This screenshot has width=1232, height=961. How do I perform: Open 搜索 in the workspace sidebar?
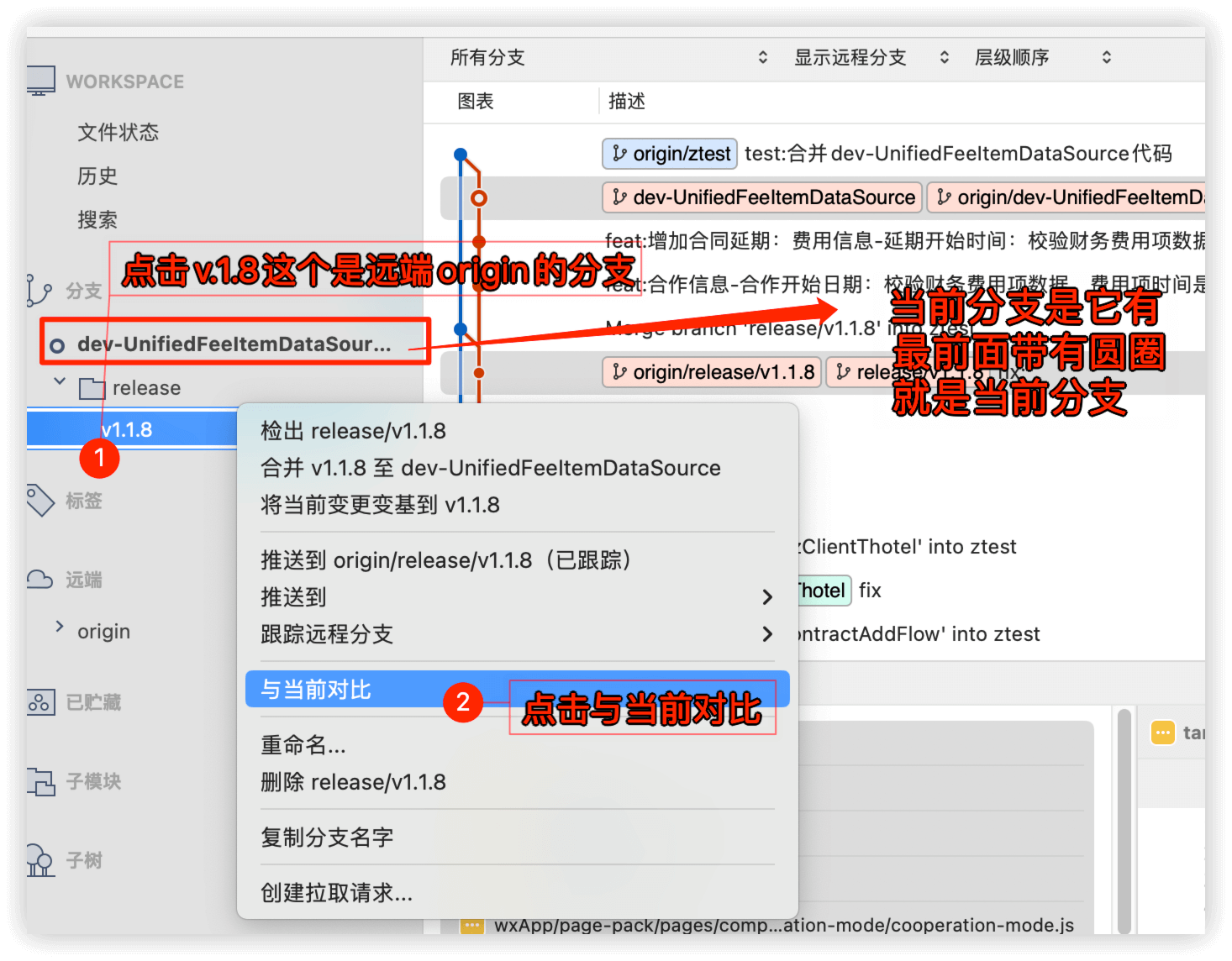tap(97, 220)
